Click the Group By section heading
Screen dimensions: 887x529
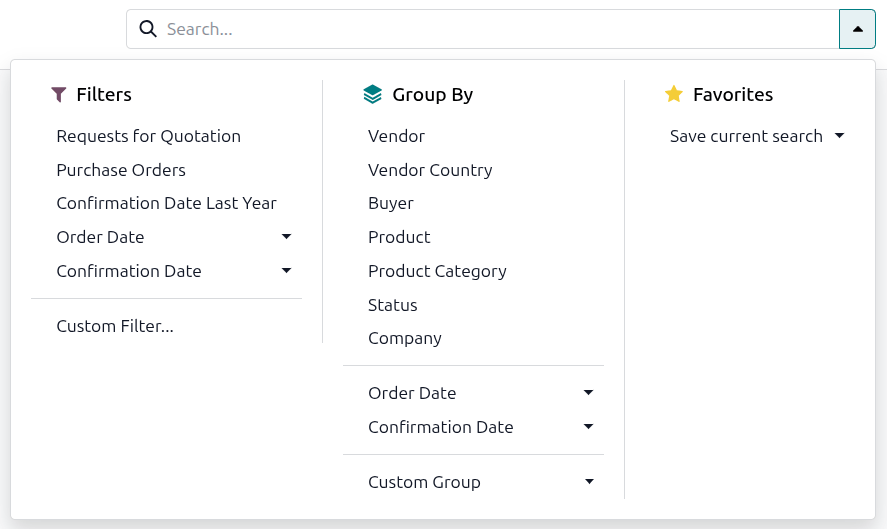pyautogui.click(x=433, y=94)
